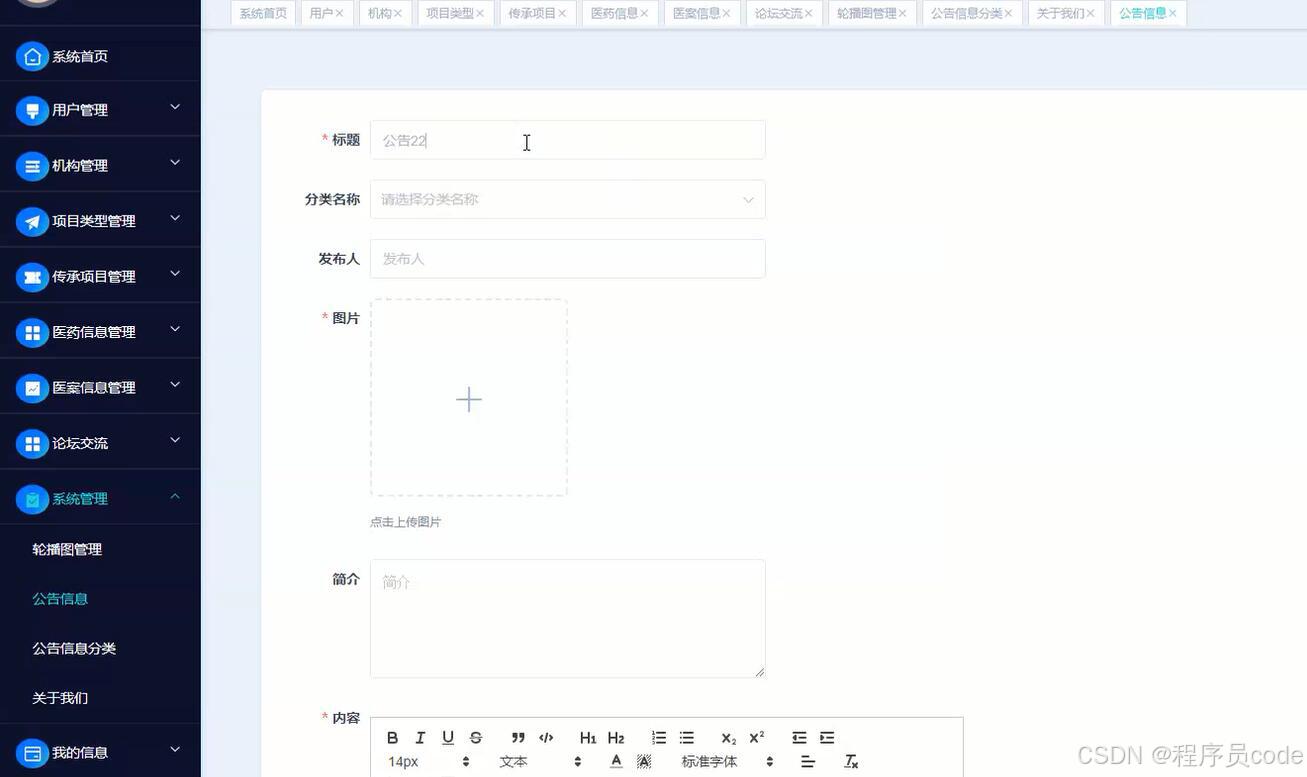The image size is (1307, 777).
Task: Expand the 项目类型管理 sidebar menu
Action: pyautogui.click(x=100, y=221)
